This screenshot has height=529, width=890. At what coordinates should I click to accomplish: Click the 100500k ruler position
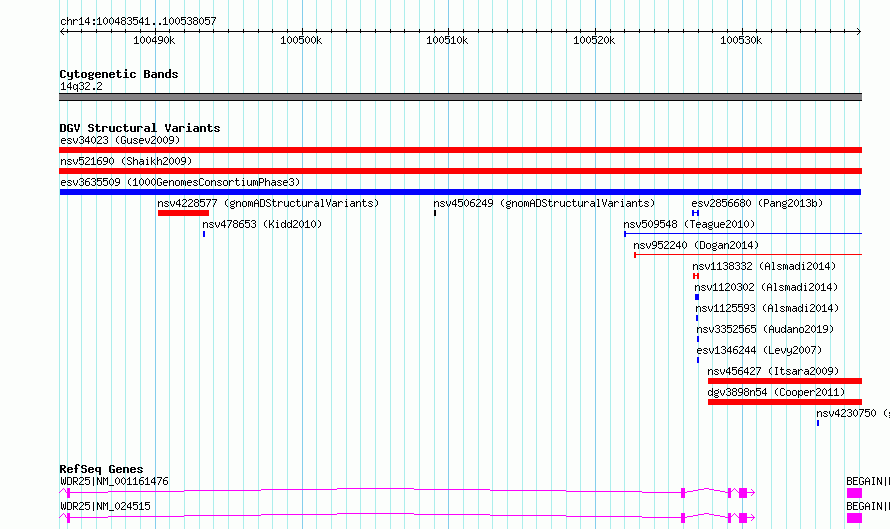301,40
